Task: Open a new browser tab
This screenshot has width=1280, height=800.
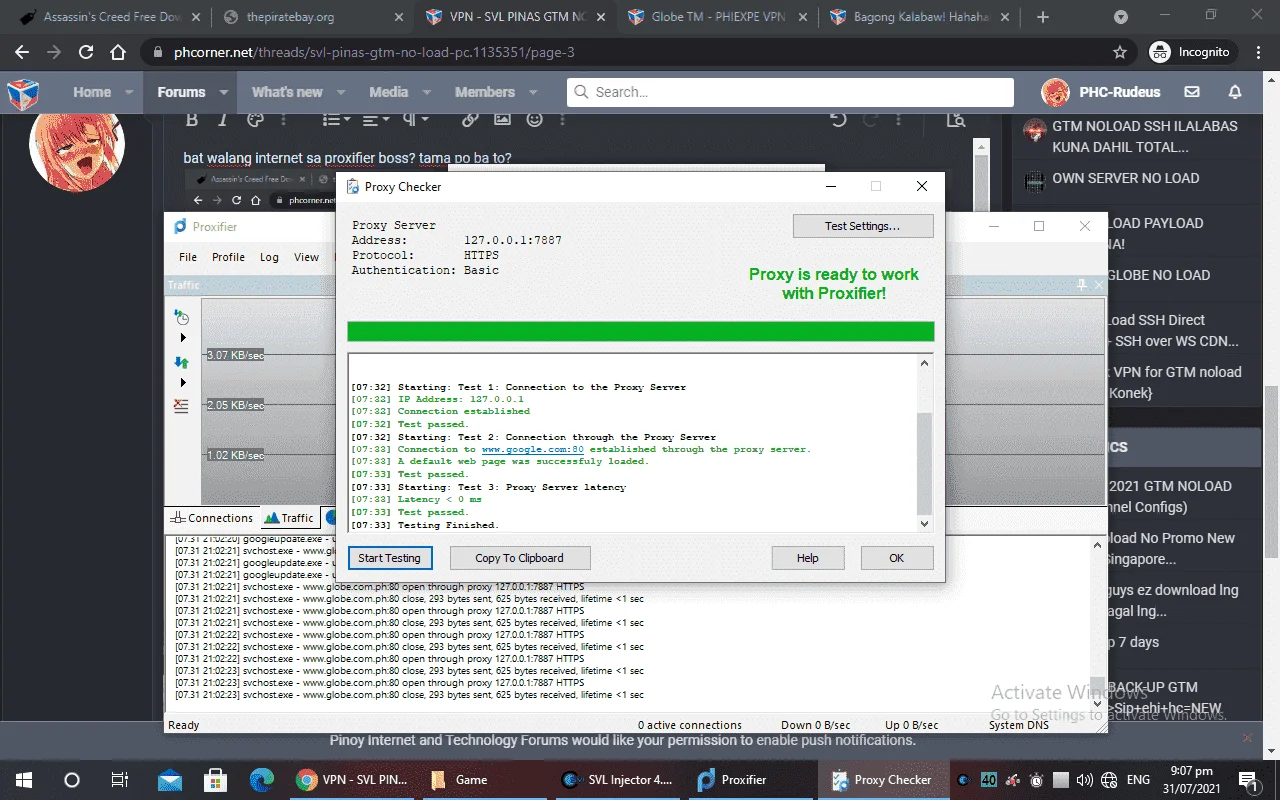Action: pyautogui.click(x=1043, y=17)
